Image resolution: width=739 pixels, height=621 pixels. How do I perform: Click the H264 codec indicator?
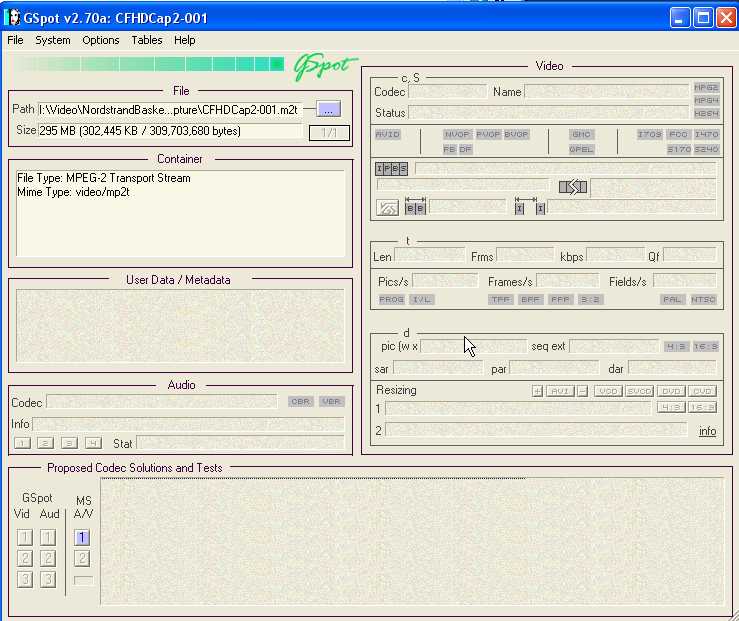(x=706, y=114)
